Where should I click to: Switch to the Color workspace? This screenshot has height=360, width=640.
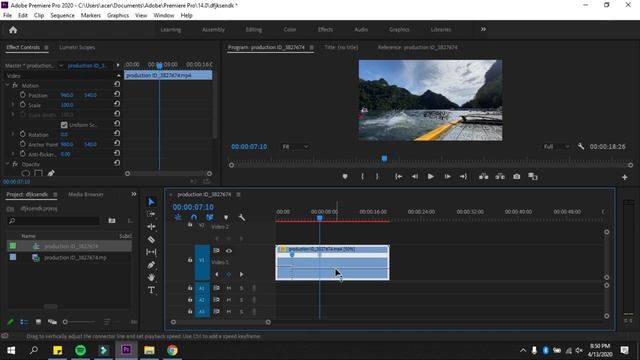290,30
